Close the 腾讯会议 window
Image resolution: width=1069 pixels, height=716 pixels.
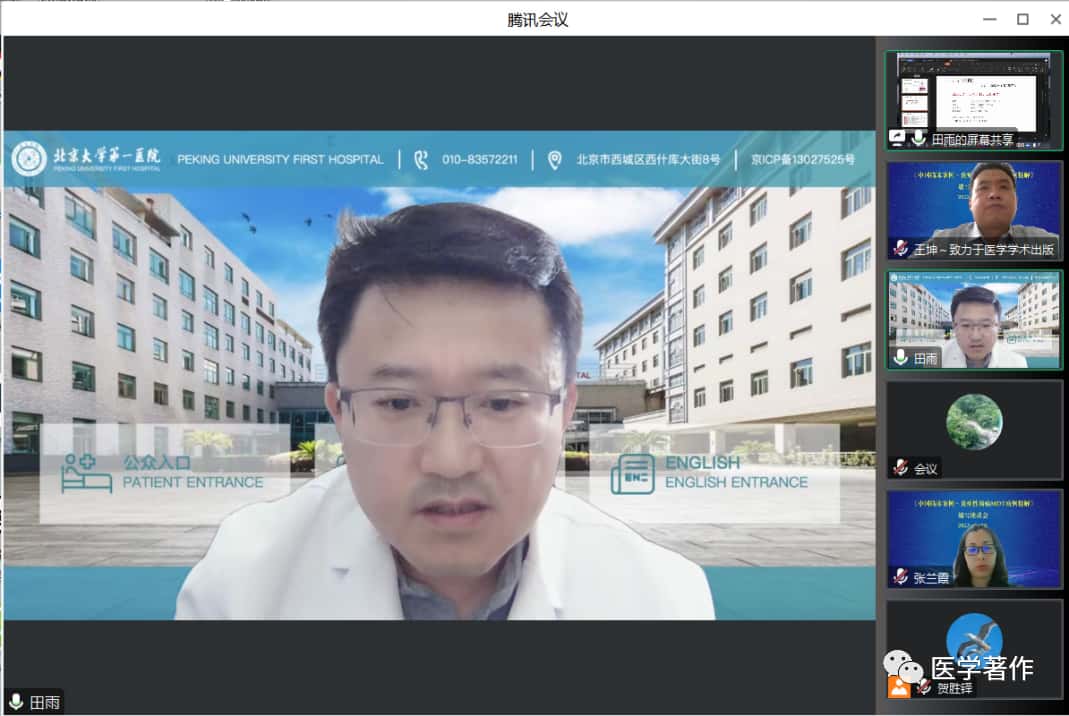click(x=1055, y=19)
